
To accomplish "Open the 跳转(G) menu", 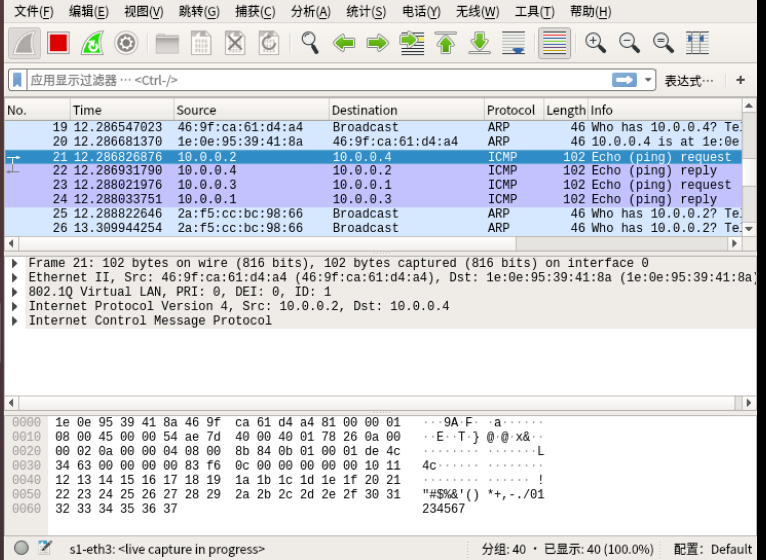I will (x=199, y=11).
